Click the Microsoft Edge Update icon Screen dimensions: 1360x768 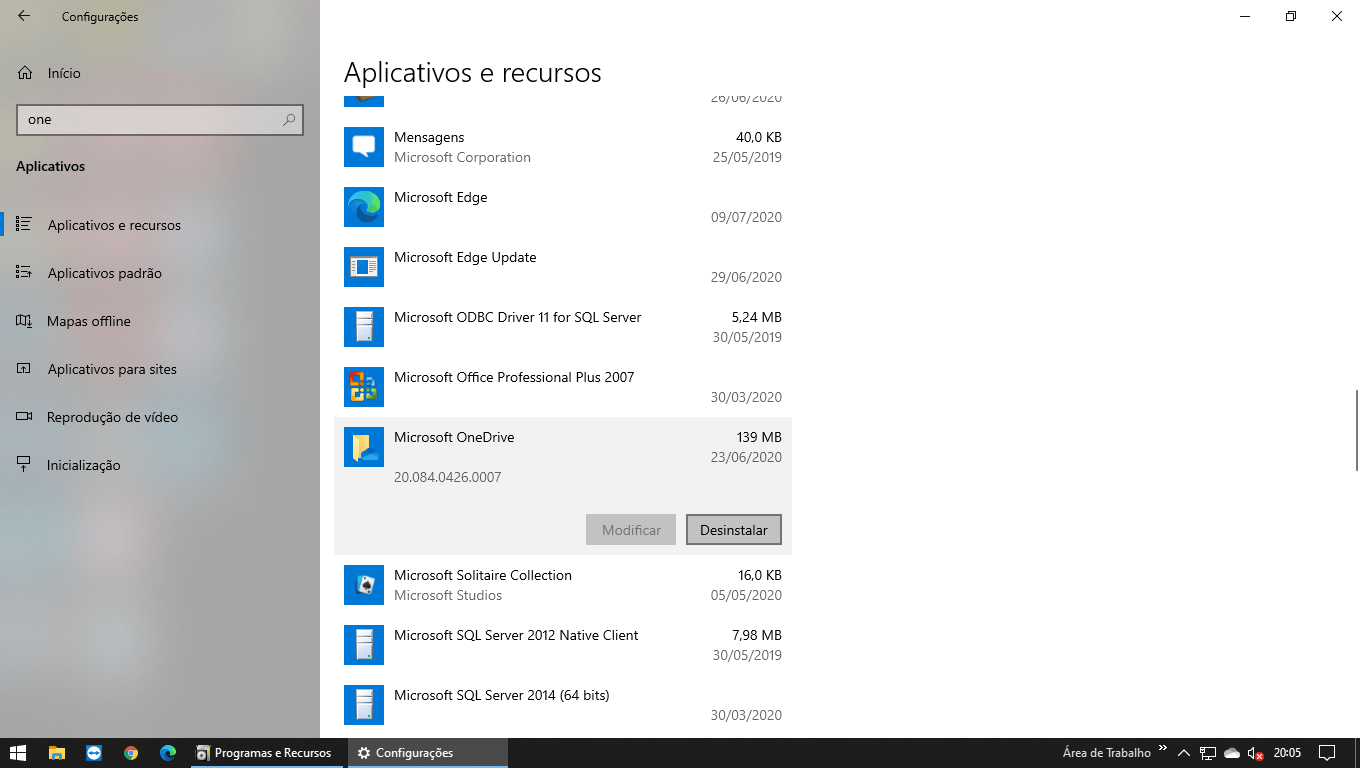364,267
